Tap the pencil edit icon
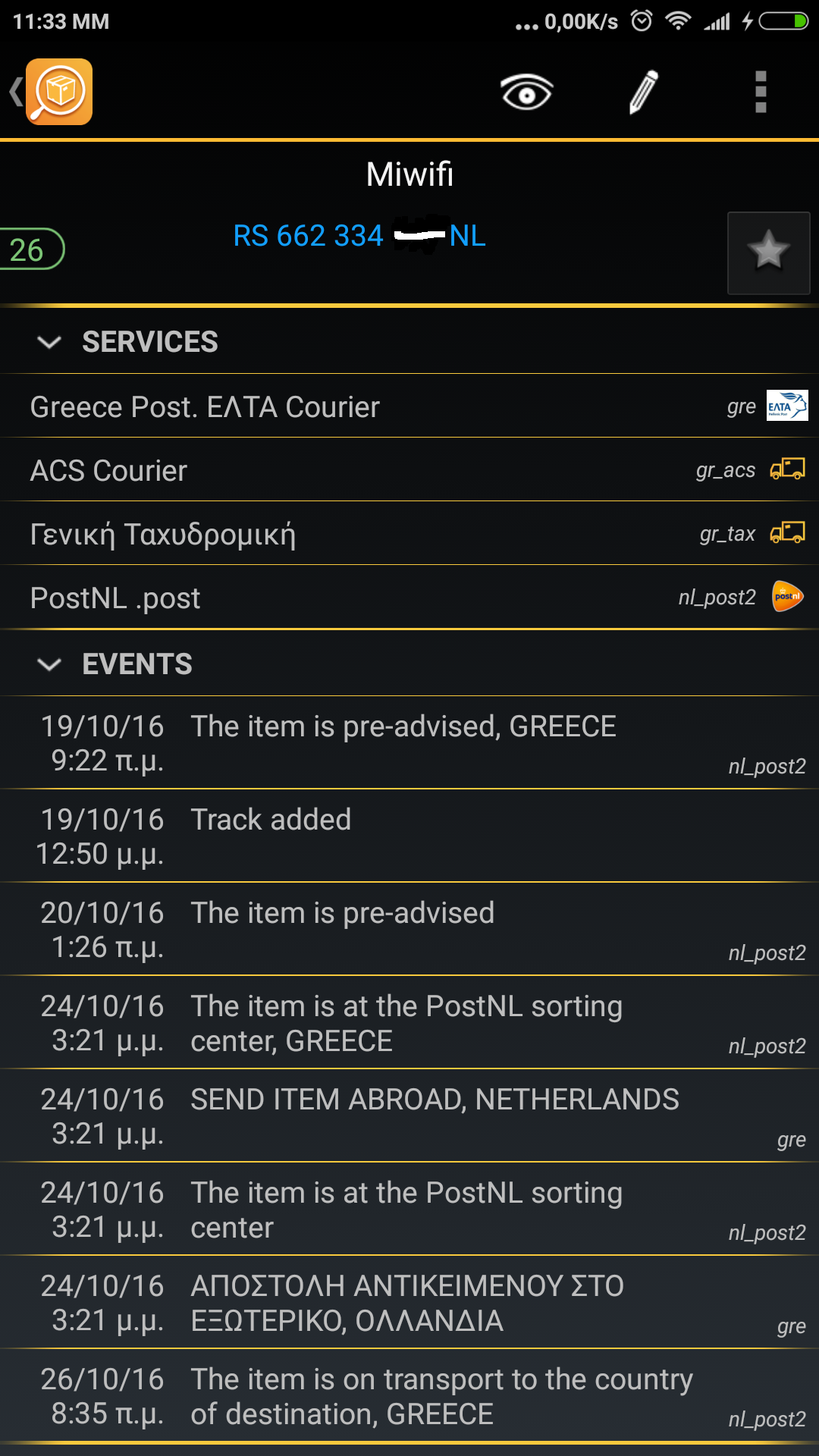This screenshot has height=1456, width=819. click(644, 93)
